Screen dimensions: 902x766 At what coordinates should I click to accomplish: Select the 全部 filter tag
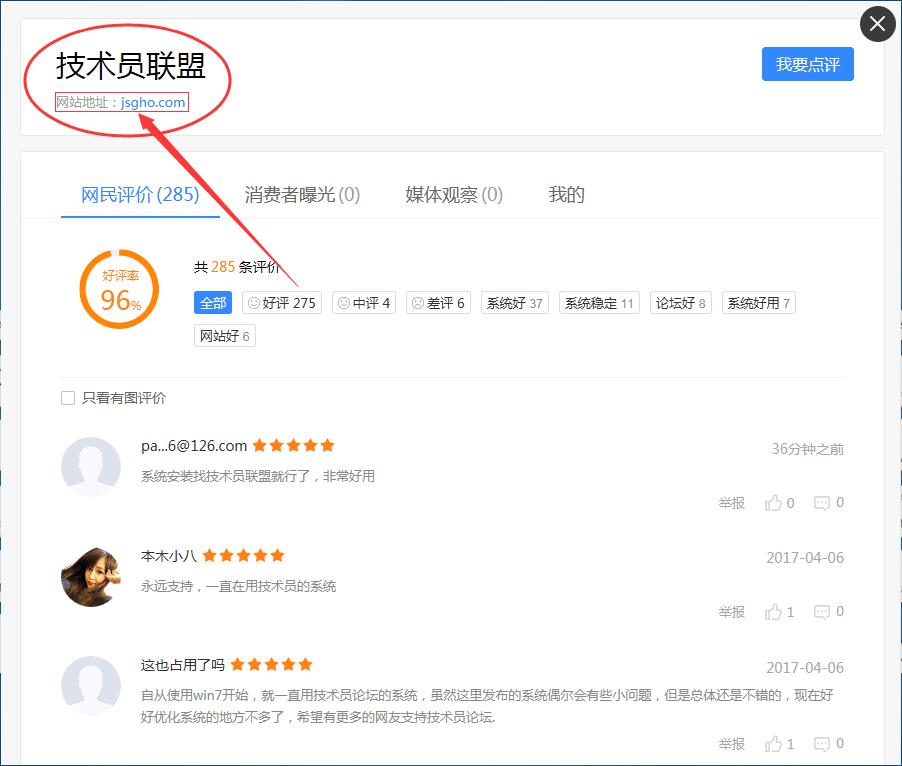click(x=213, y=303)
